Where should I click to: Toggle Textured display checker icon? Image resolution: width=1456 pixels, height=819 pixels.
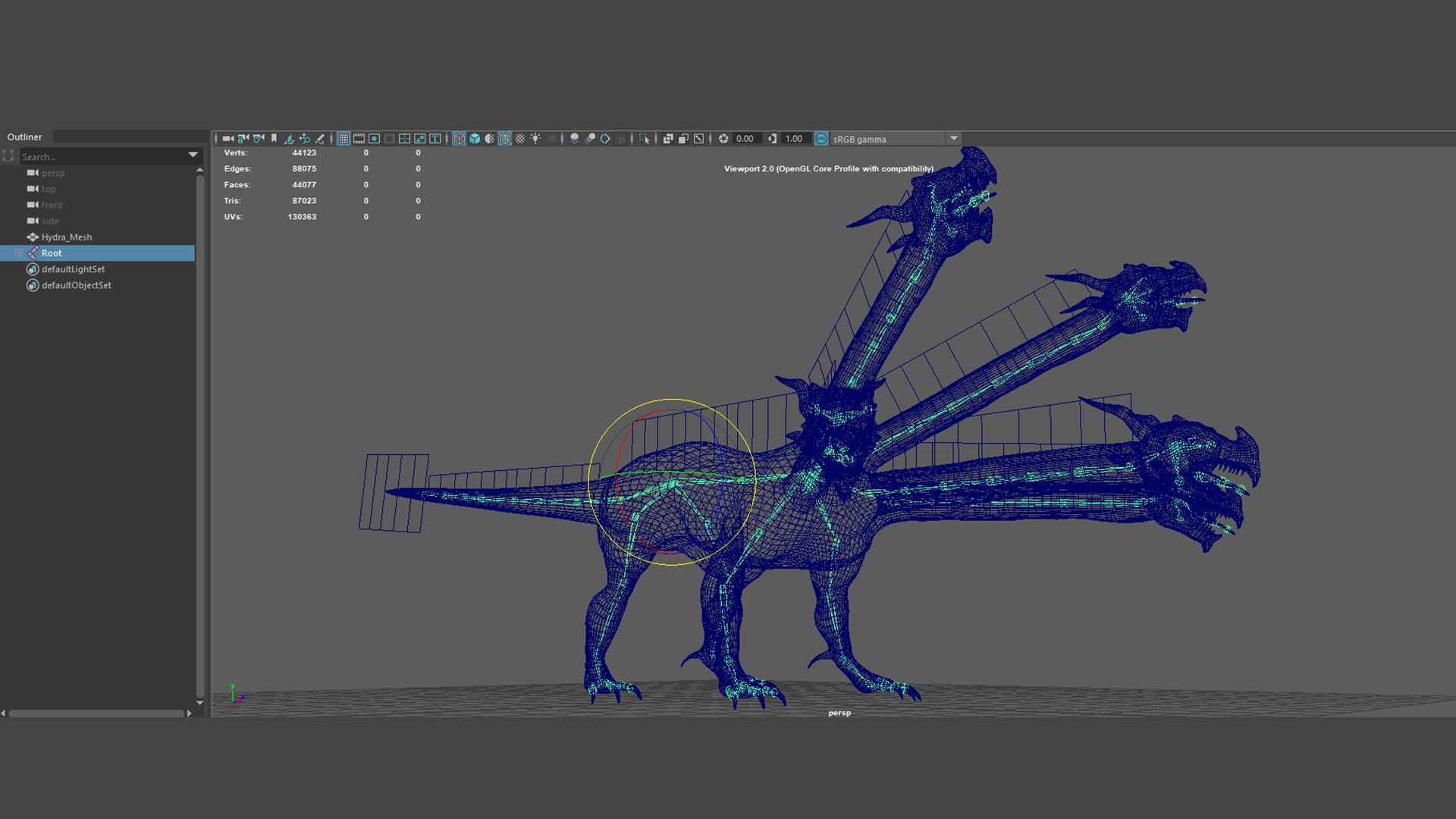click(519, 139)
